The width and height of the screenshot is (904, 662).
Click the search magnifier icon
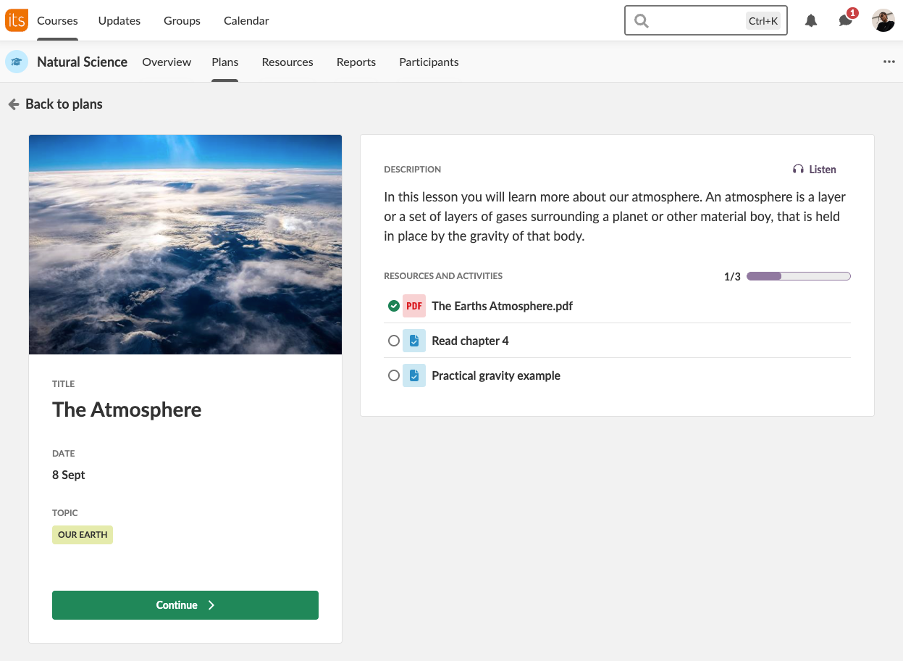641,21
